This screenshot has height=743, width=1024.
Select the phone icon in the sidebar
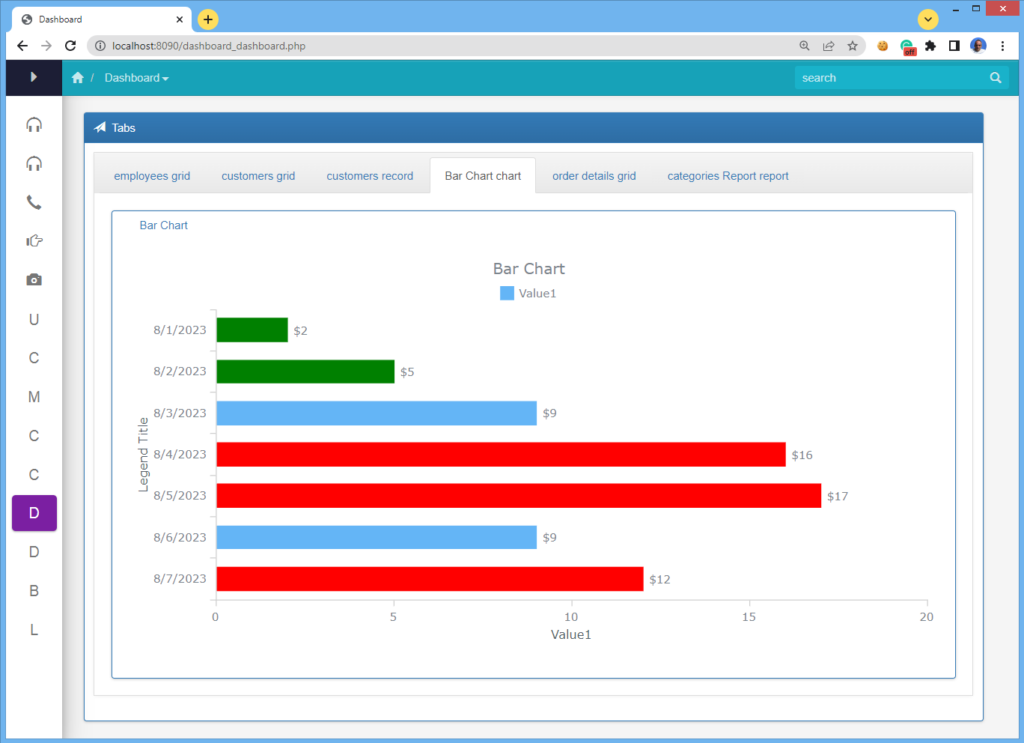(33, 202)
